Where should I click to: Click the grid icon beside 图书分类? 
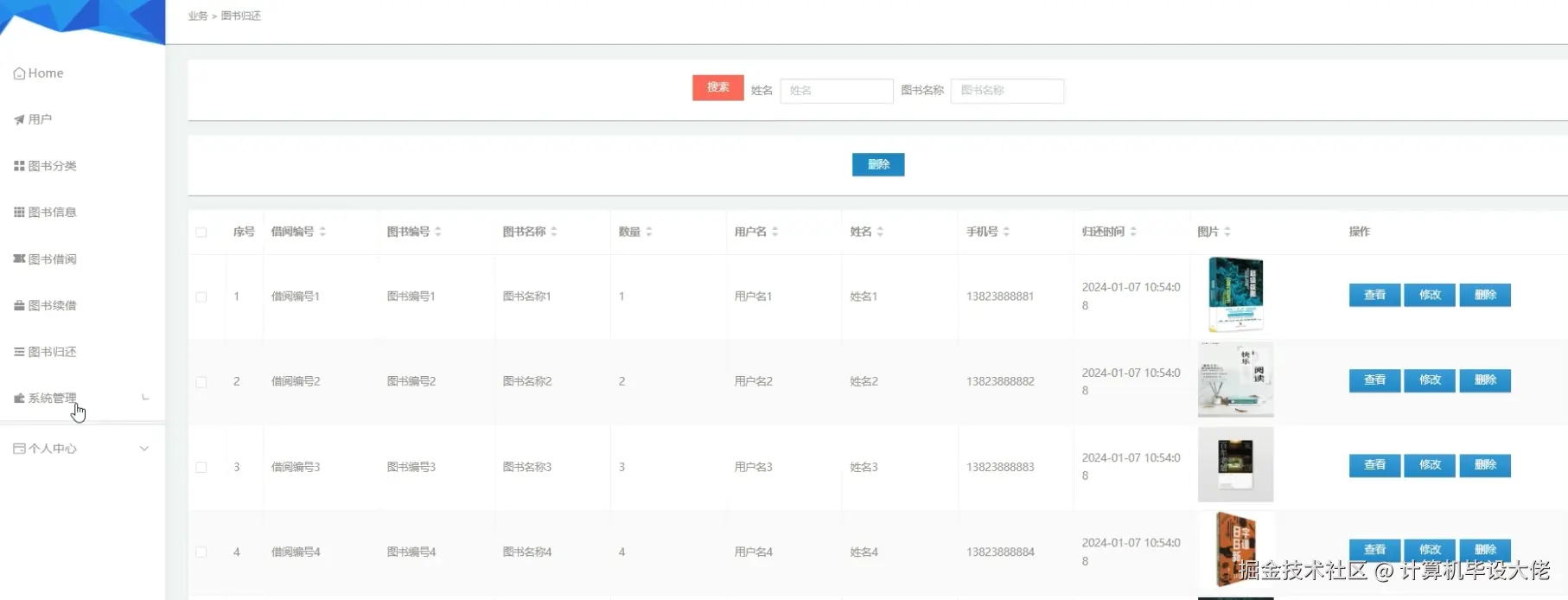tap(19, 166)
